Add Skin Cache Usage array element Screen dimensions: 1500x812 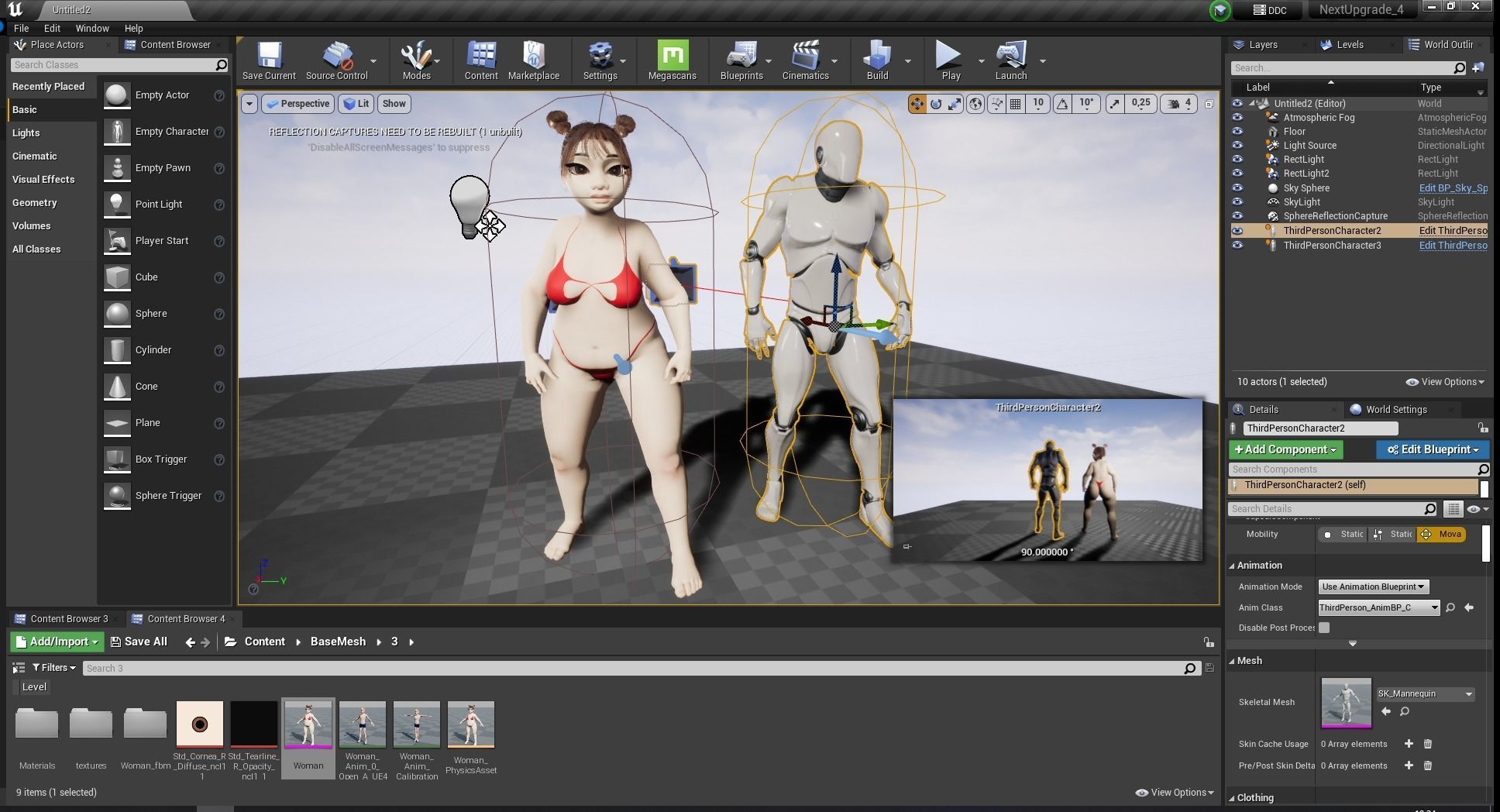pyautogui.click(x=1409, y=744)
